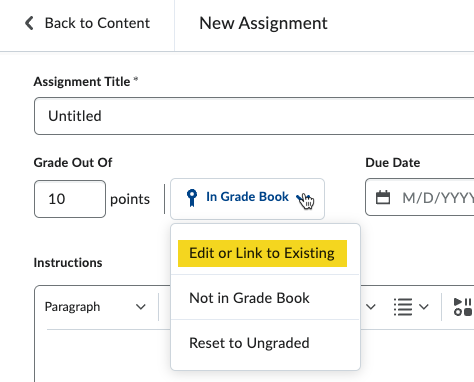Expand the chevron left of list icon

click(371, 307)
